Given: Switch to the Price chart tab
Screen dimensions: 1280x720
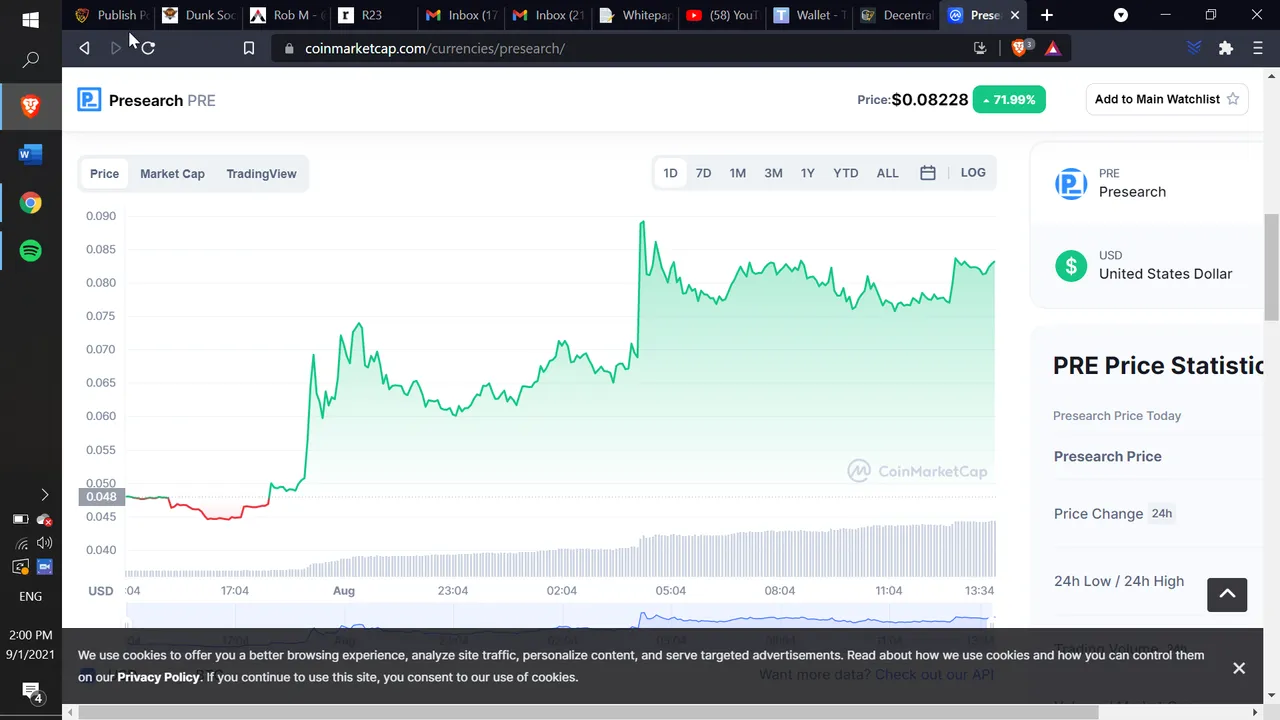Looking at the screenshot, I should (x=104, y=173).
